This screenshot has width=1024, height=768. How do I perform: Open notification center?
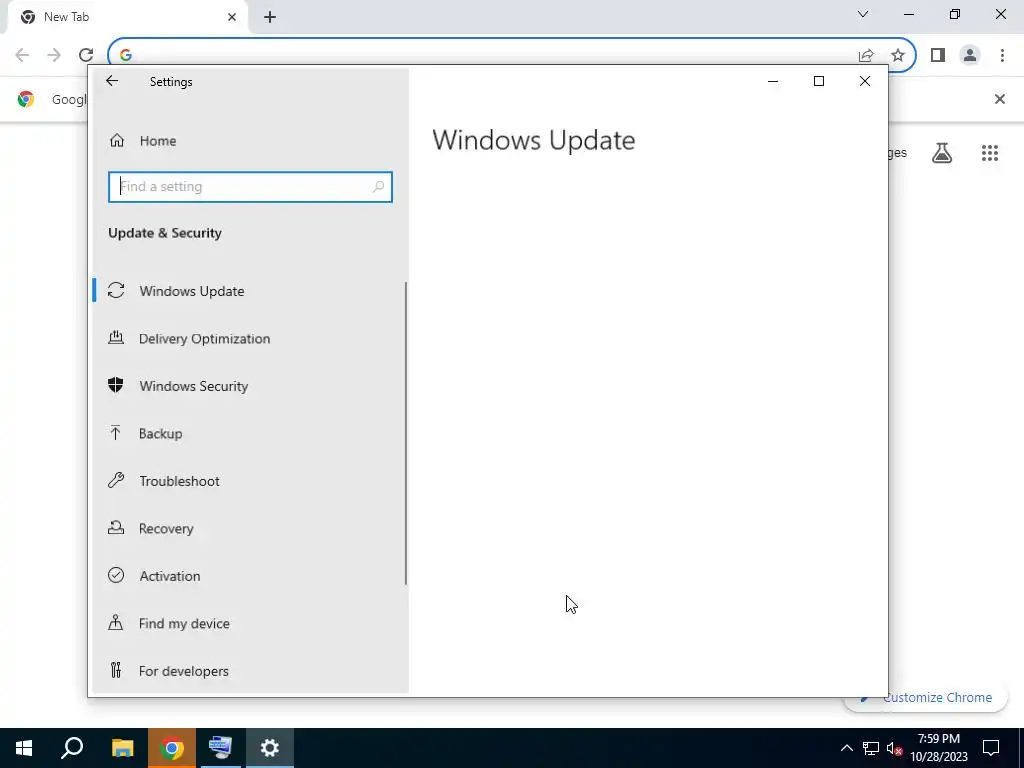[991, 748]
